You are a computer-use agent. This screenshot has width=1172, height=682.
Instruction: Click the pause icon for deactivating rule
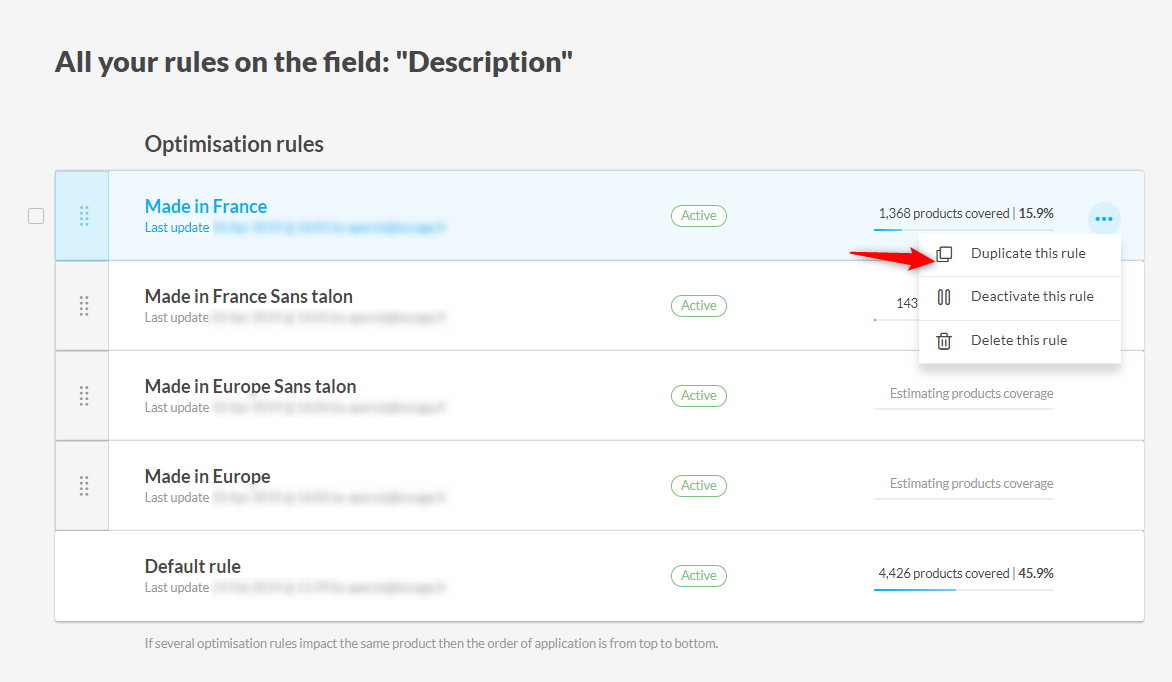point(944,297)
